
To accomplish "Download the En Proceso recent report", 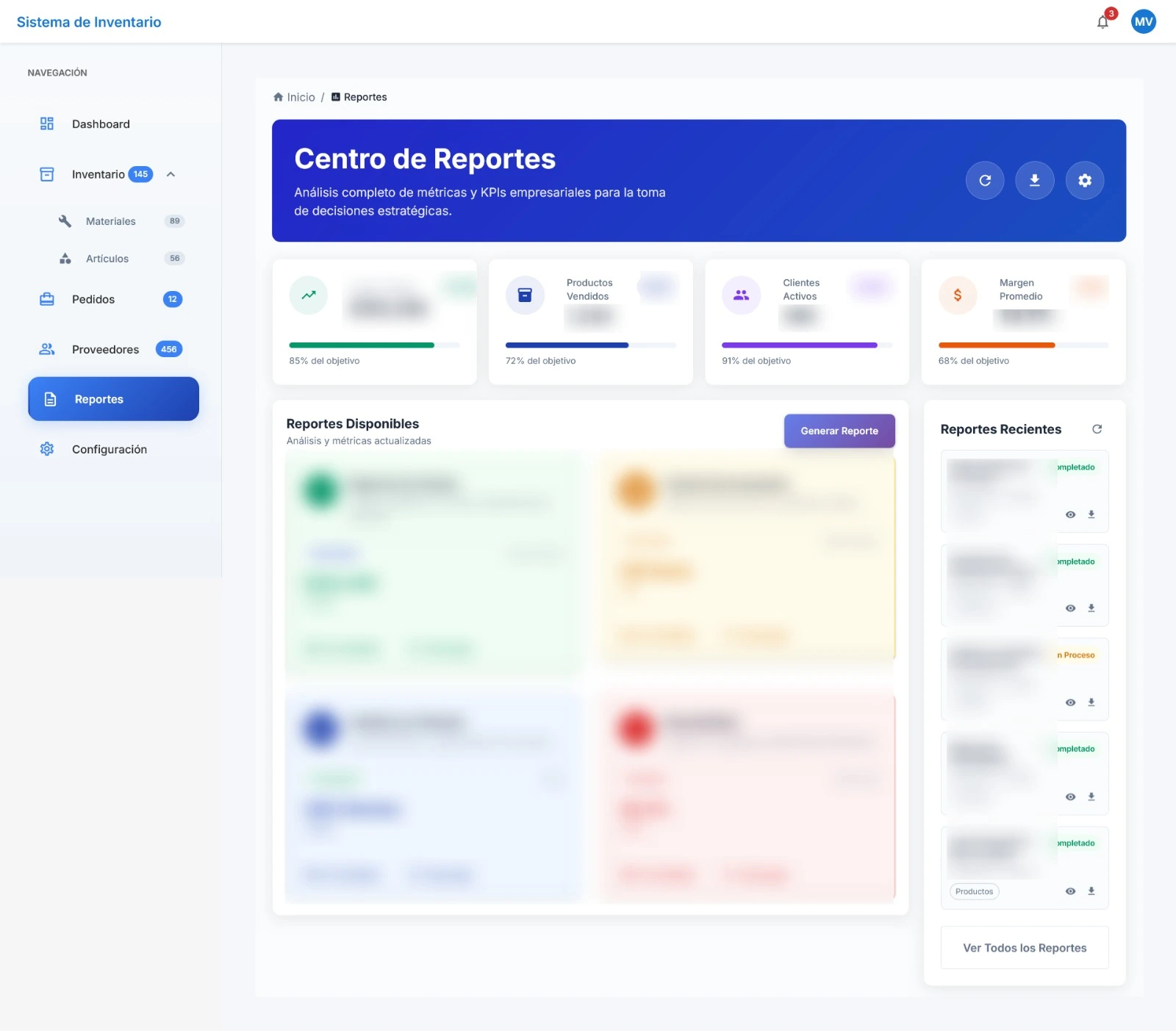I will click(1091, 703).
